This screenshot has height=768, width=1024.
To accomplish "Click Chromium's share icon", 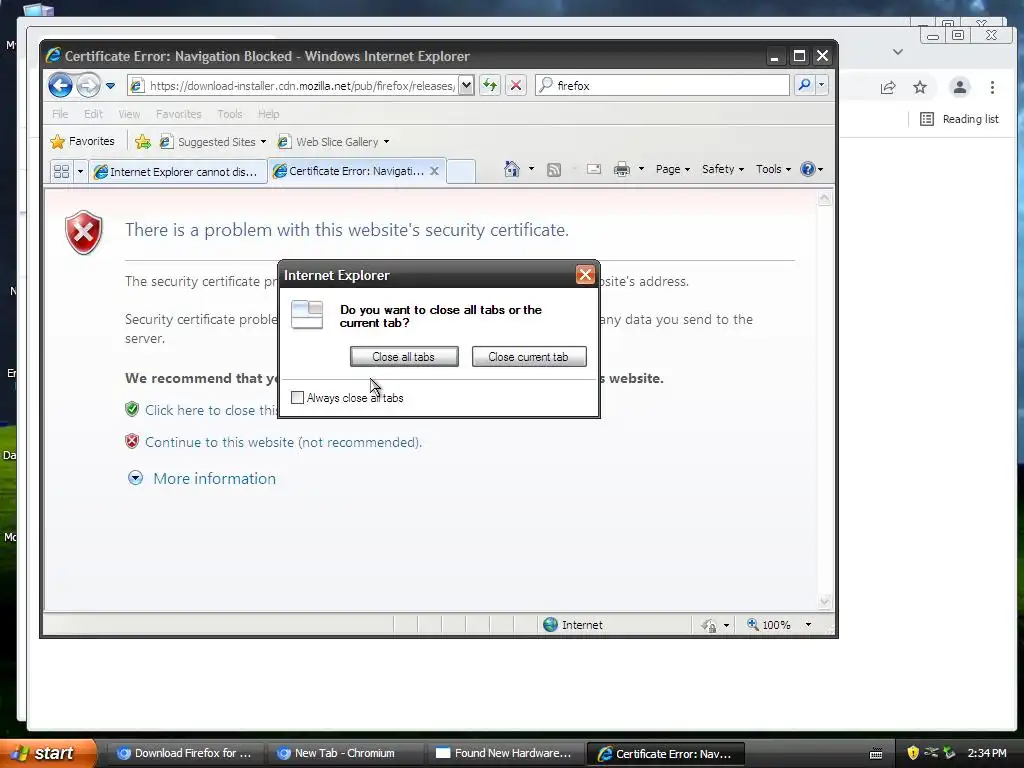I will click(x=888, y=88).
